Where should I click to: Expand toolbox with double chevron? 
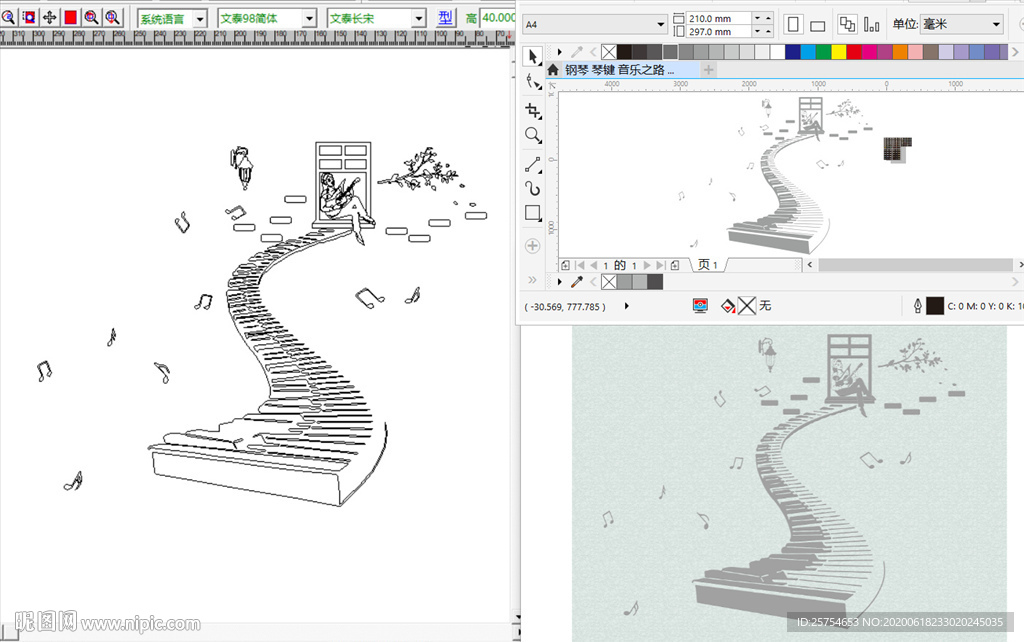coord(532,280)
